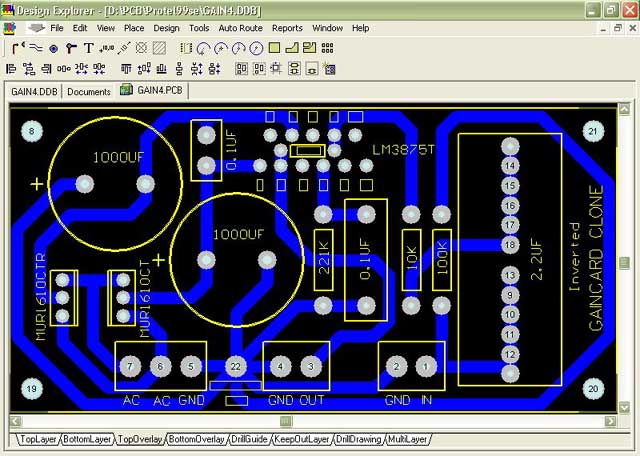Select the first arc tool, Arc by Edge
This screenshot has width=640, height=456.
click(203, 49)
